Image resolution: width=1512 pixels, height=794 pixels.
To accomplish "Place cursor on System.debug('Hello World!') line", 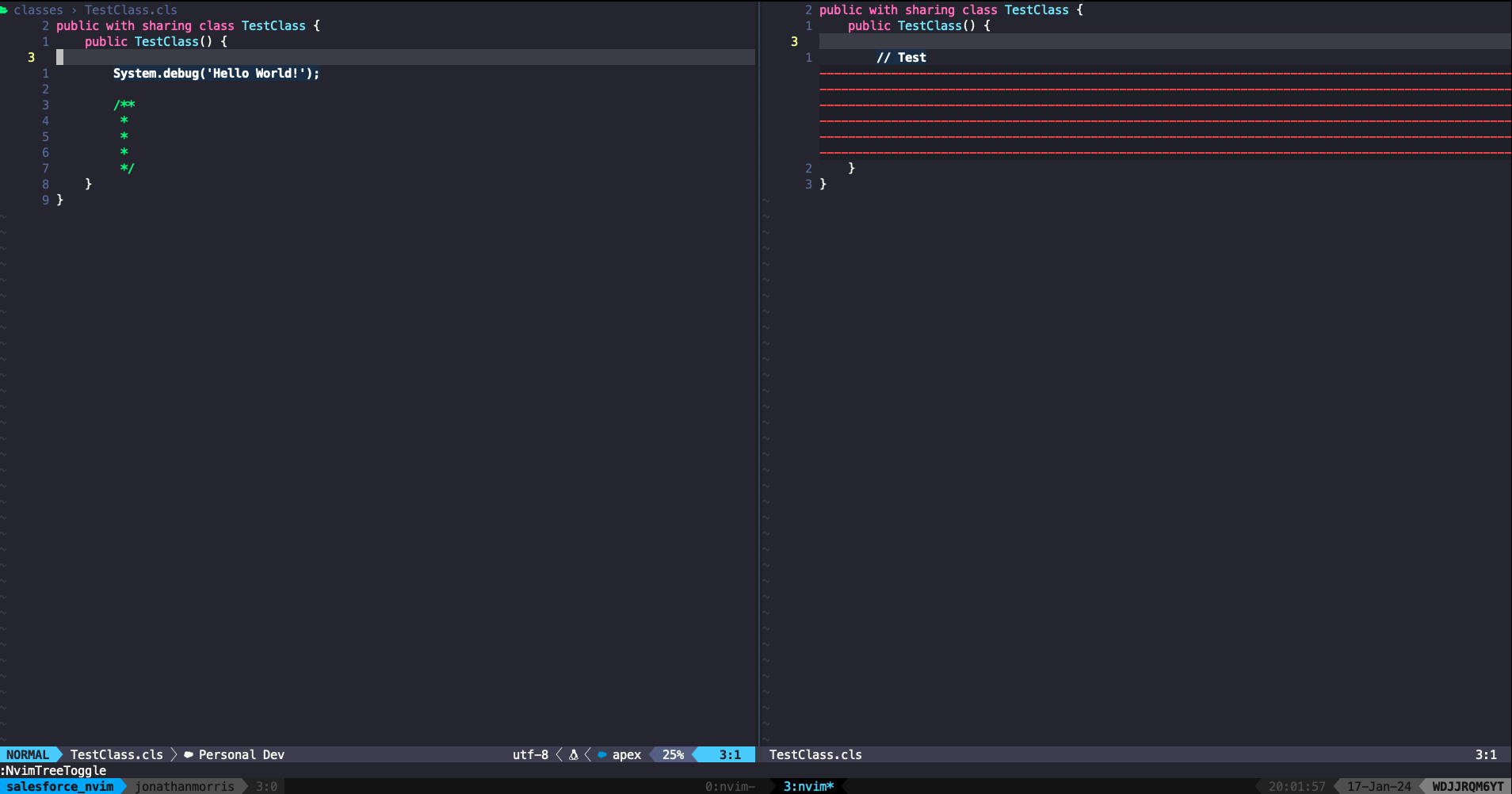I will pos(216,73).
